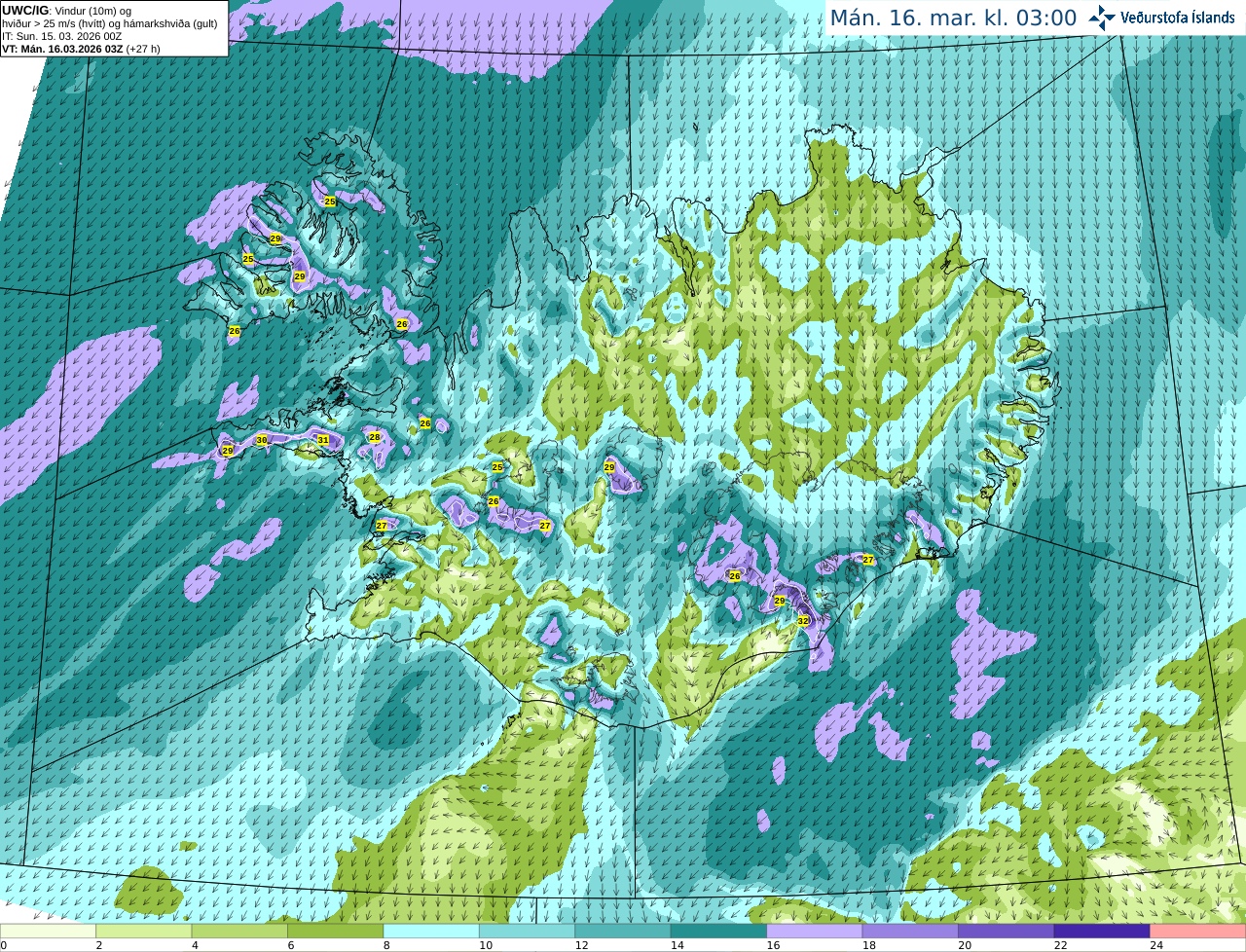Click the legend scale value 2
This screenshot has height=952, width=1246.
tap(98, 945)
